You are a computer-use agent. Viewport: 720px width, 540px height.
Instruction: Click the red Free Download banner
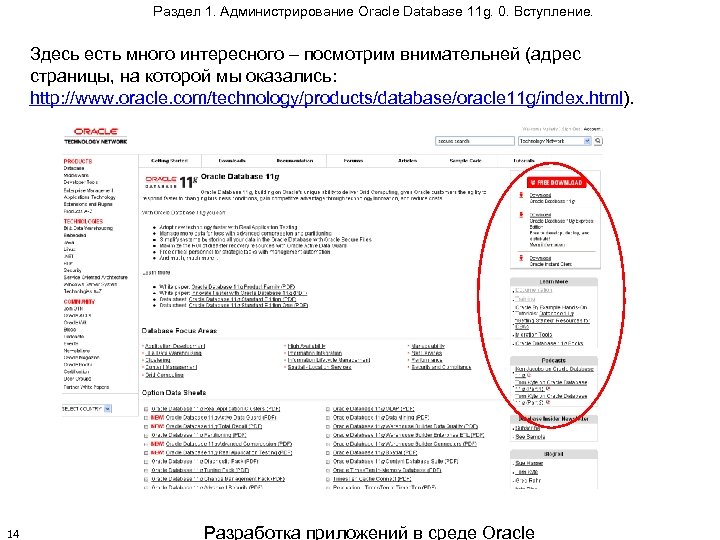click(556, 182)
